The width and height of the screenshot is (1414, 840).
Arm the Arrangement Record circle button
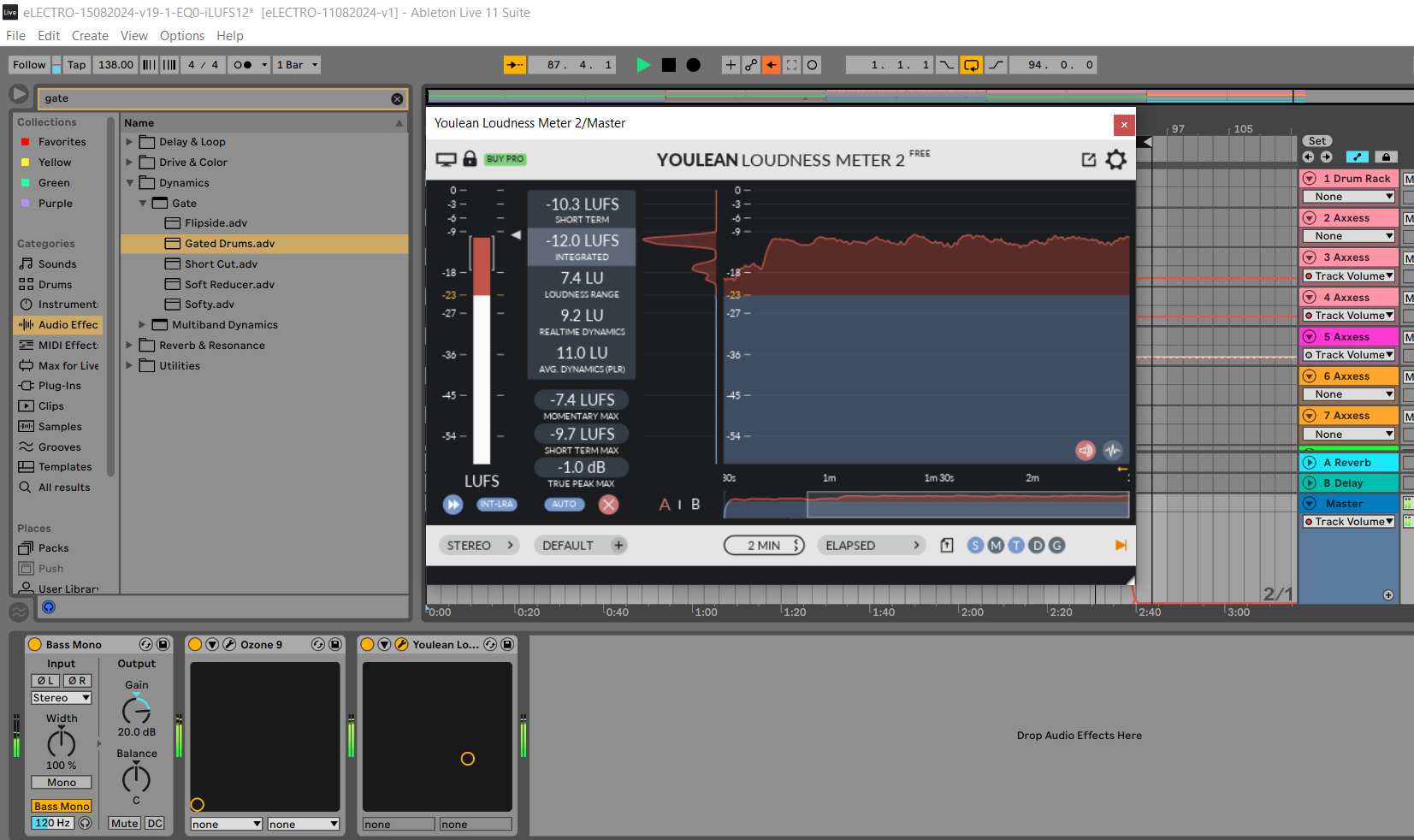(694, 65)
